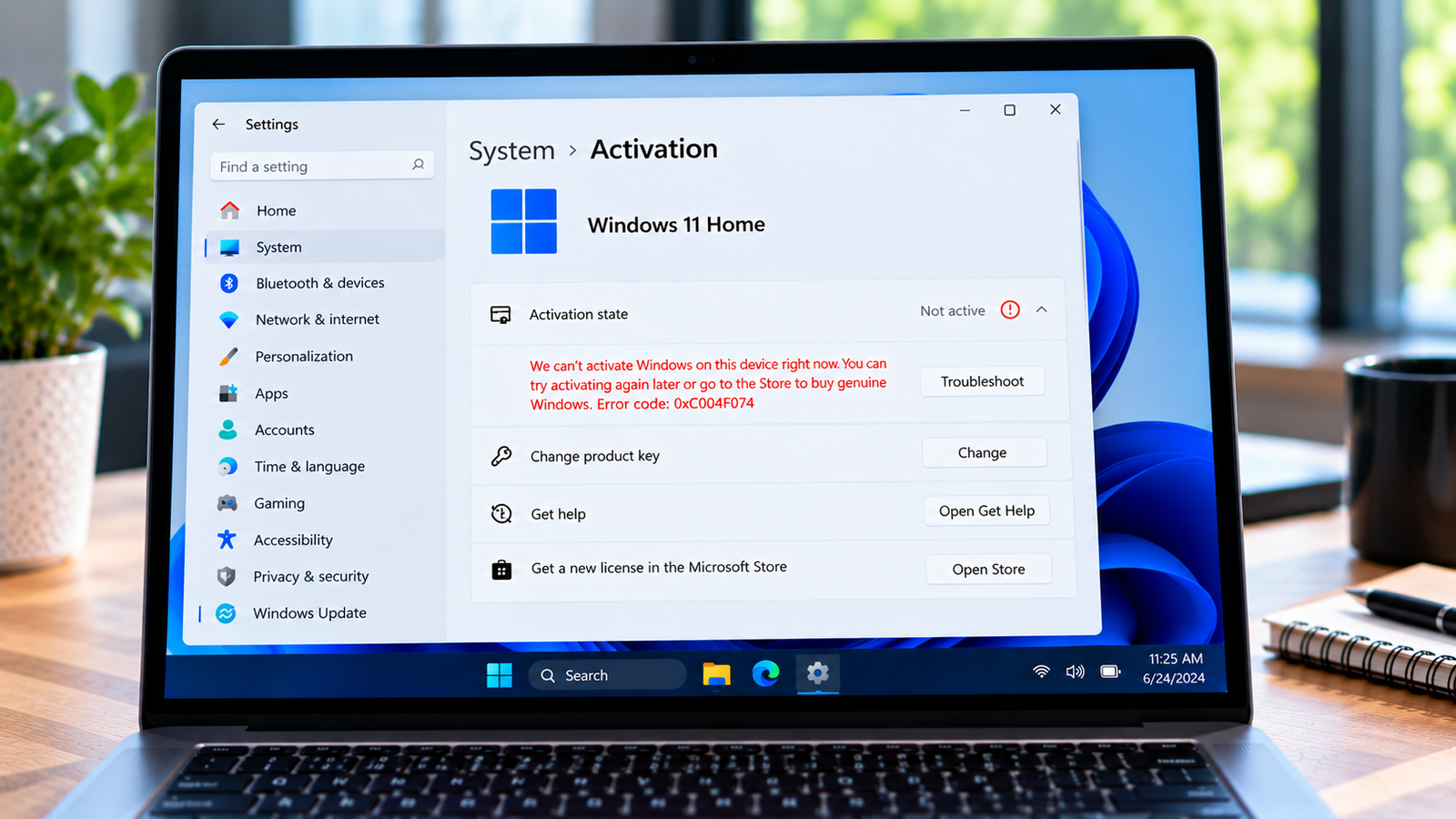Click the System breadcrumb link

click(511, 150)
